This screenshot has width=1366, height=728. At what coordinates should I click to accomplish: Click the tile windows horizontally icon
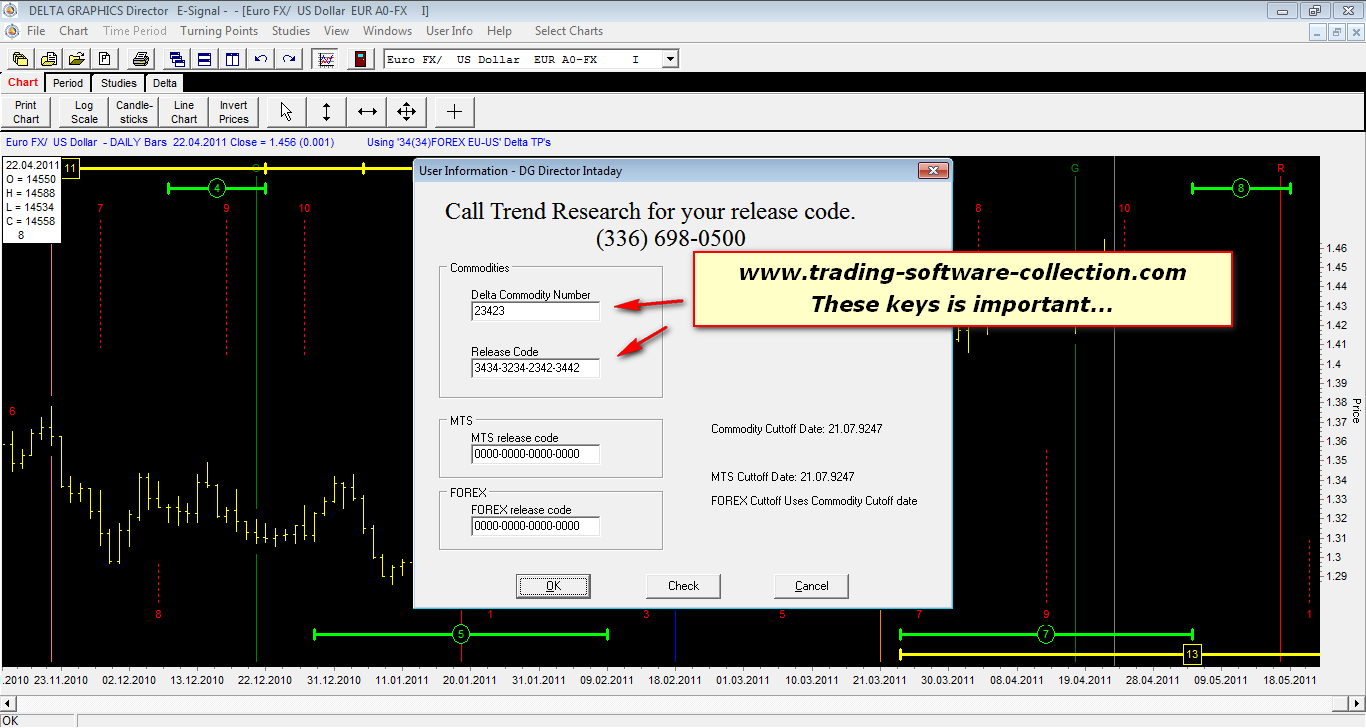point(204,59)
